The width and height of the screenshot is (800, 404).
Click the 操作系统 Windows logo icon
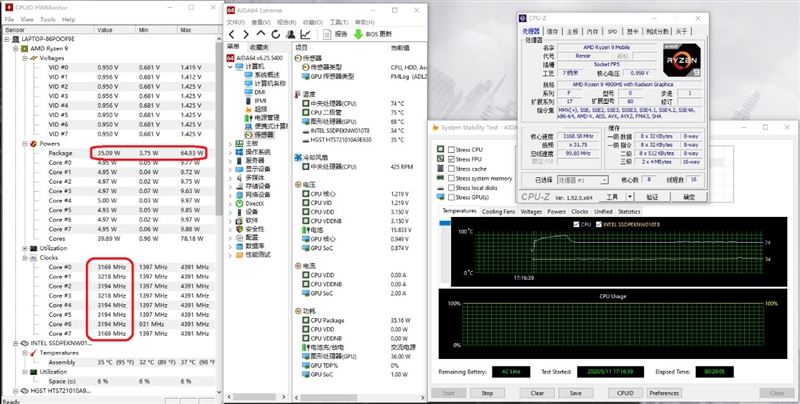(x=239, y=152)
